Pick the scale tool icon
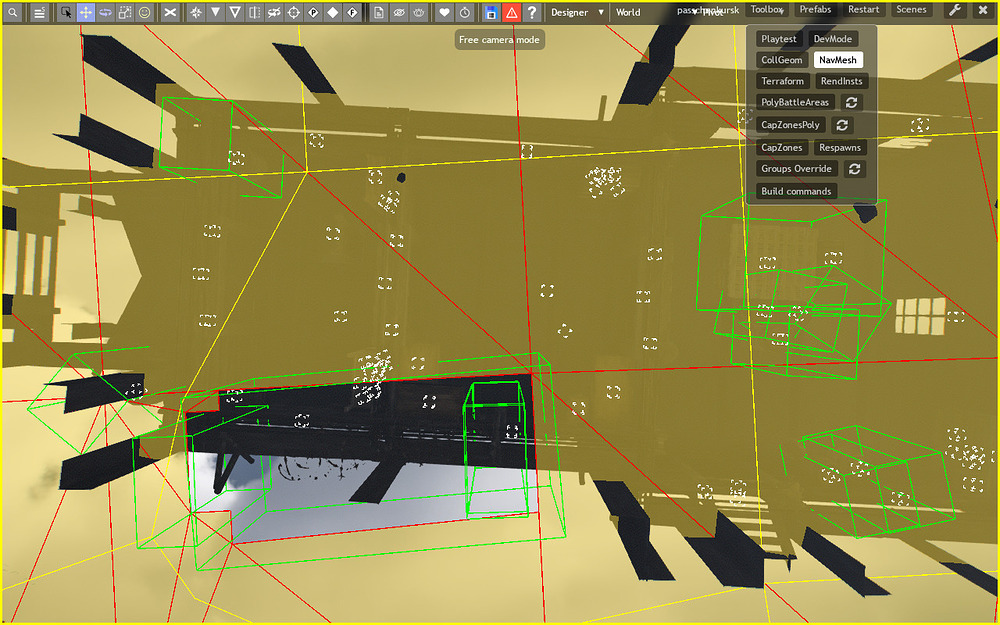This screenshot has height=625, width=1000. (x=125, y=12)
